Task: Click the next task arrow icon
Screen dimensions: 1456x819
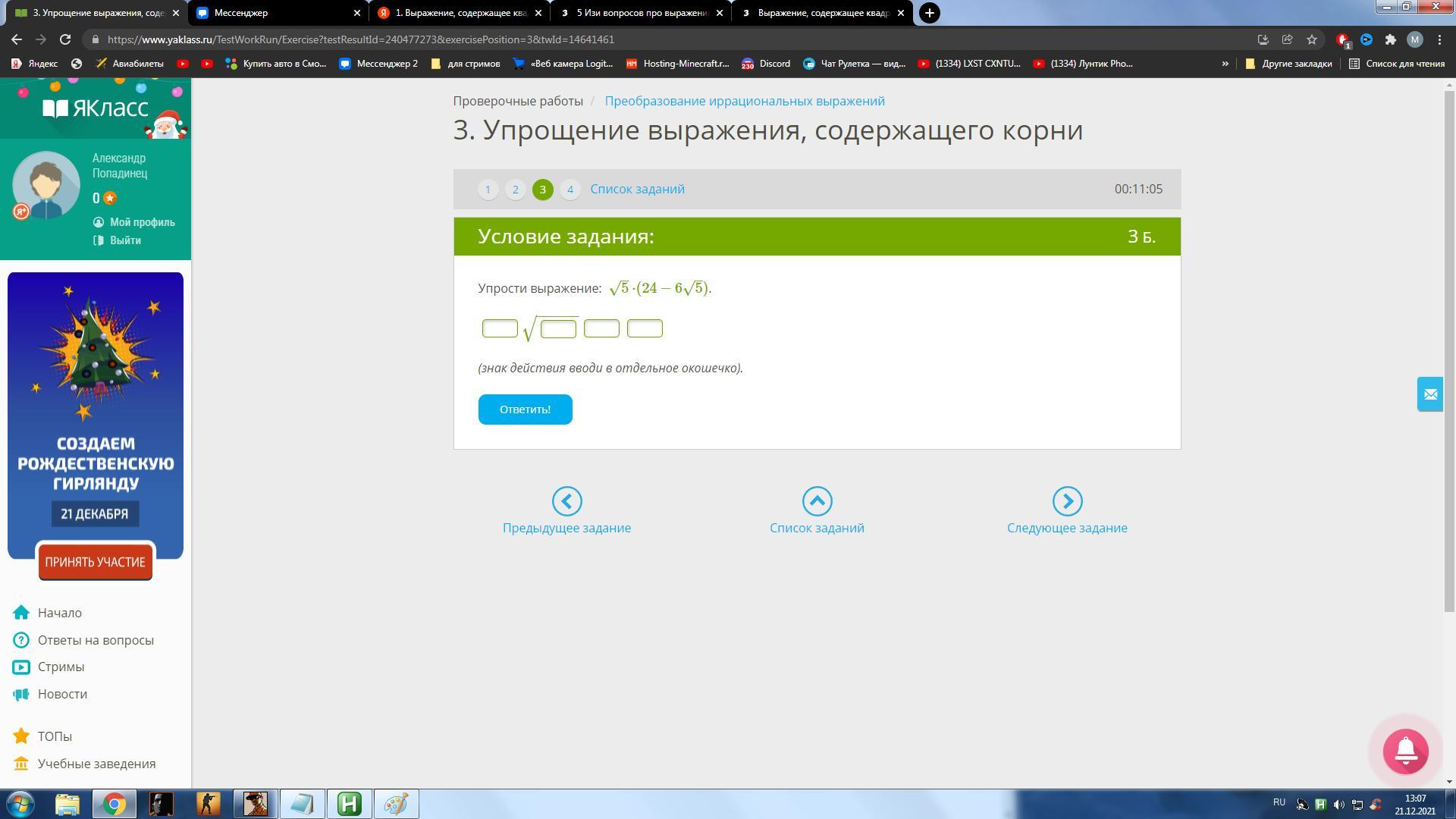Action: pyautogui.click(x=1067, y=501)
